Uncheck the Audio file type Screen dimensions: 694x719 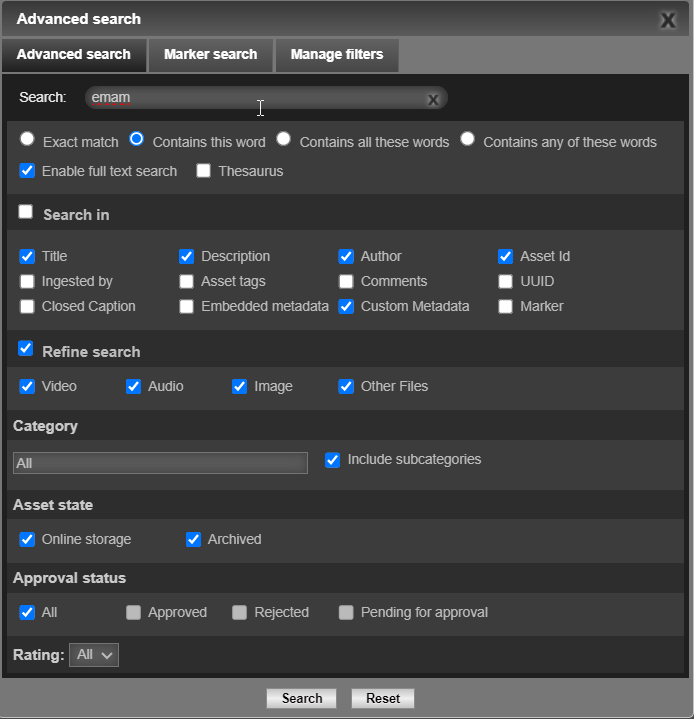[x=133, y=387]
